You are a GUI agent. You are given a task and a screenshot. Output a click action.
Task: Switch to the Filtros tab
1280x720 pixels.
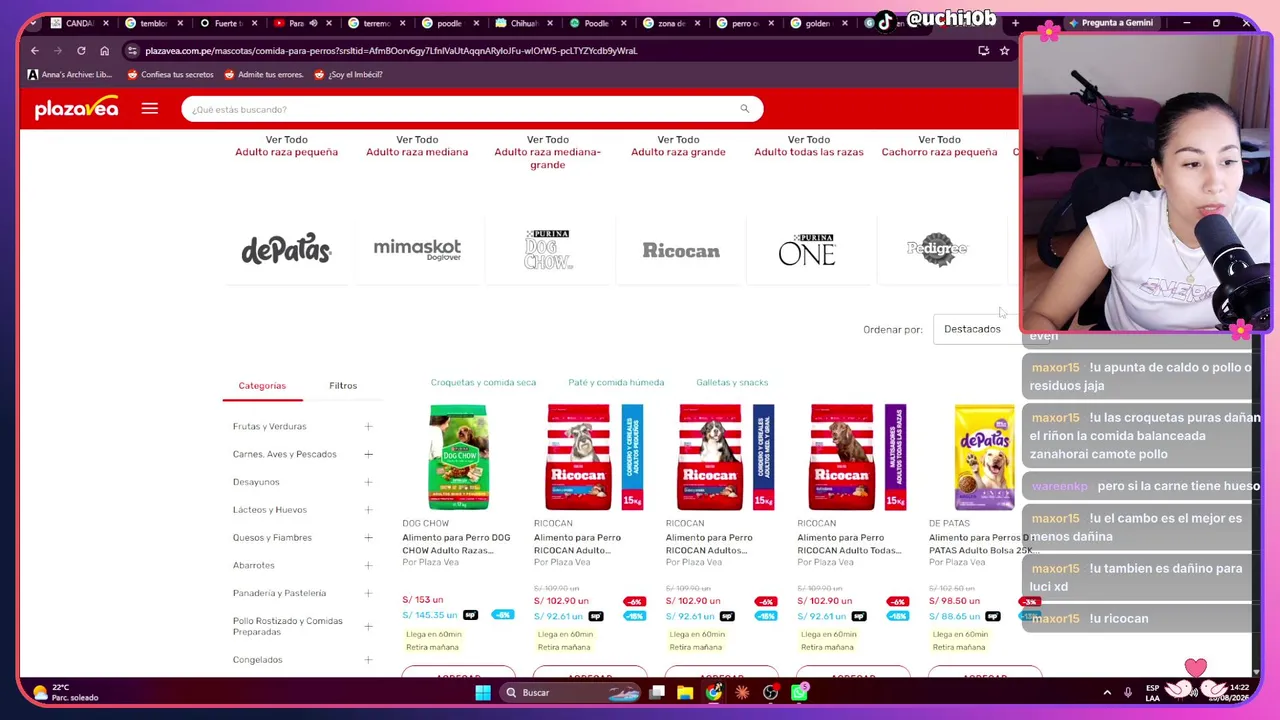[x=343, y=385]
